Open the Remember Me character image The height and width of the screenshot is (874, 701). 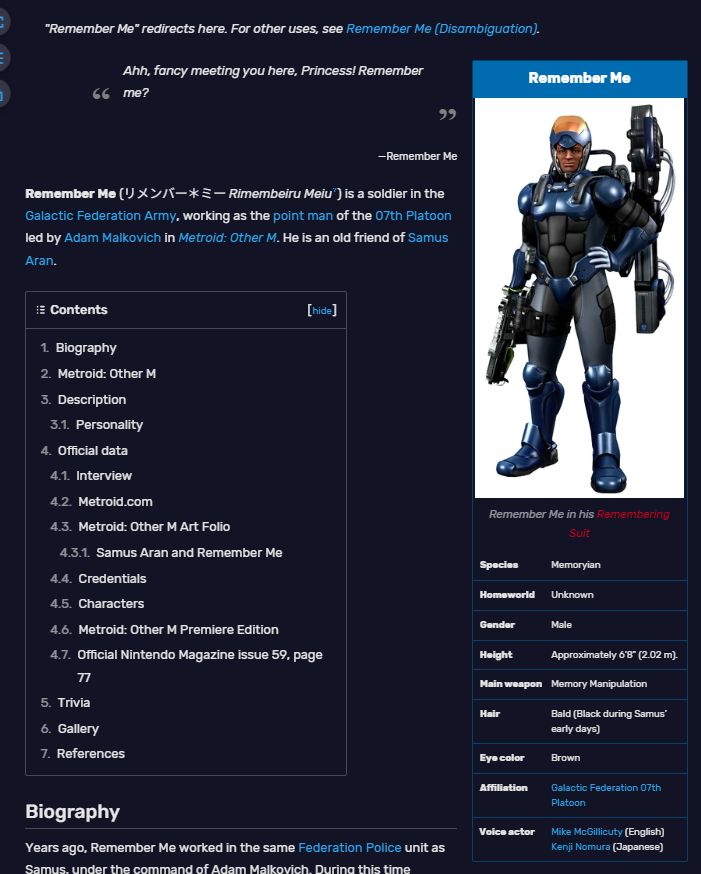(x=579, y=298)
